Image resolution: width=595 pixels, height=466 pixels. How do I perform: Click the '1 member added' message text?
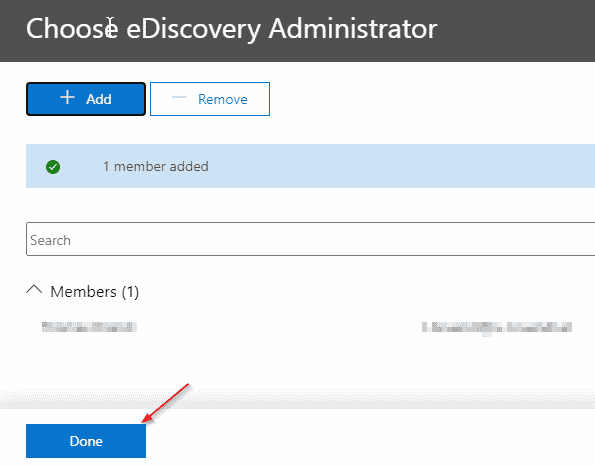(156, 166)
